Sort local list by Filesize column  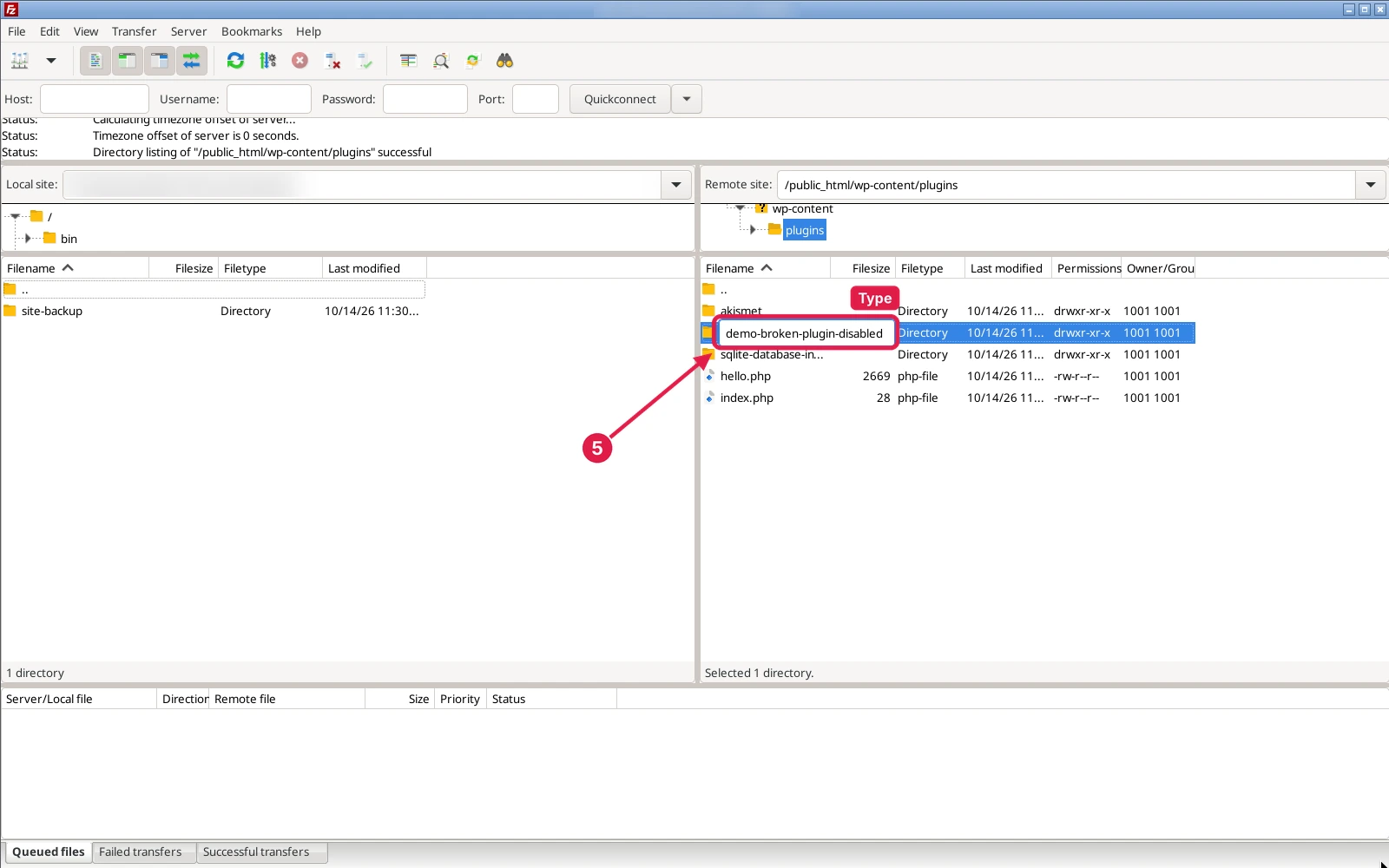click(x=183, y=268)
